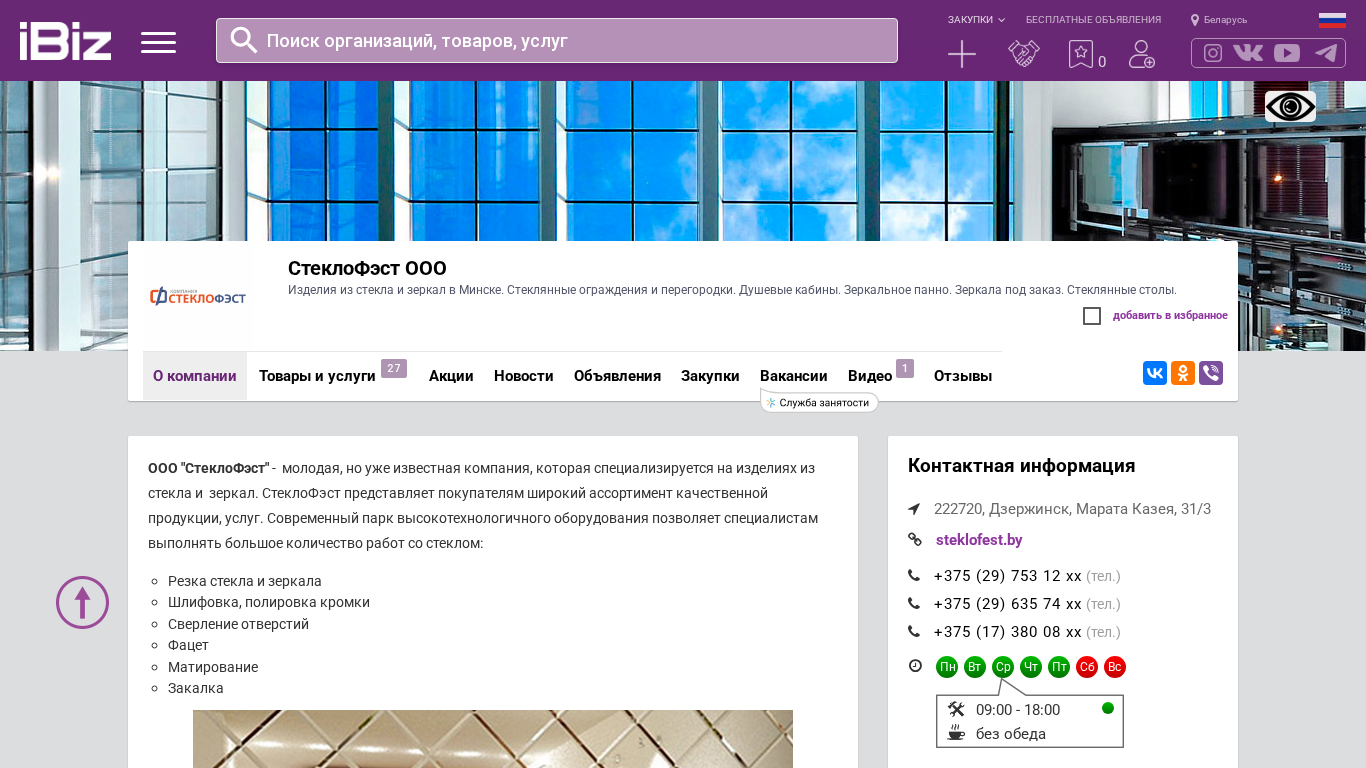Click the Закалка list item
1366x768 pixels.
pos(196,688)
